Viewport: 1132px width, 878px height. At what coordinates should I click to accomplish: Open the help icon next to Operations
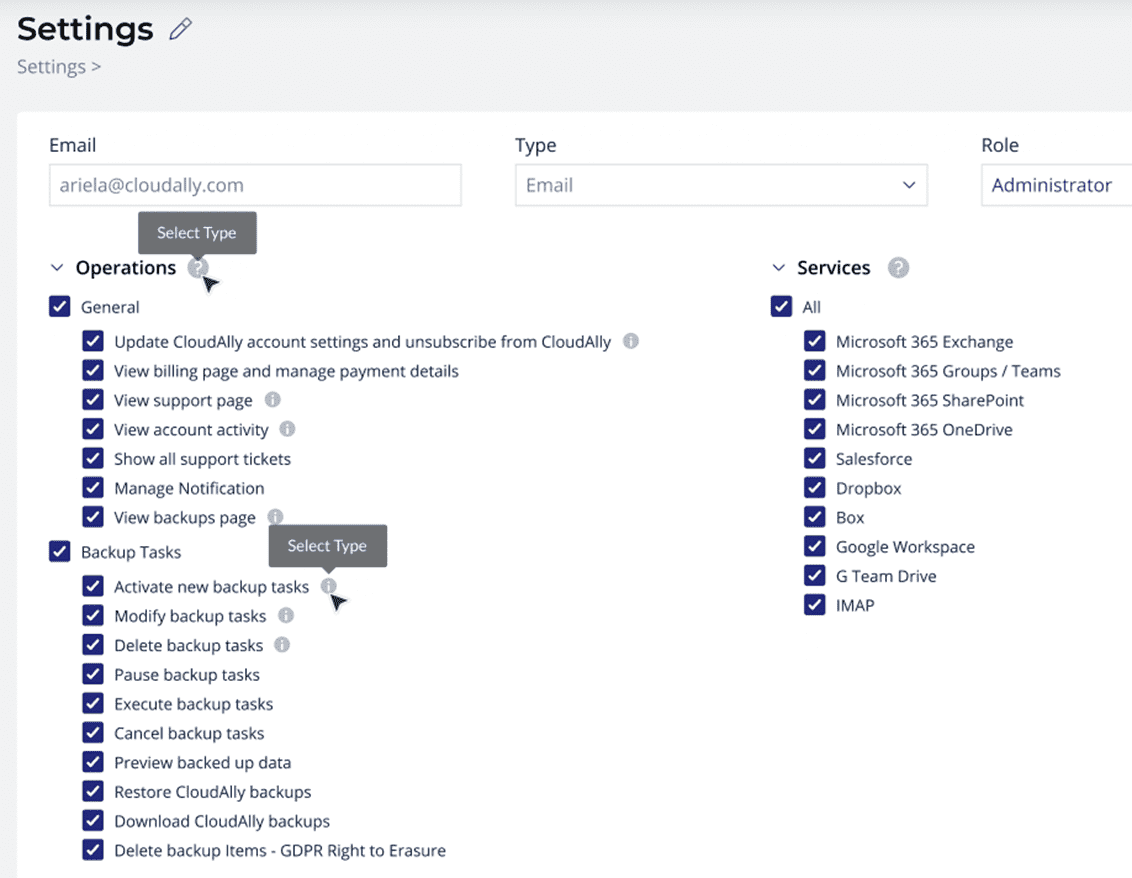(x=197, y=267)
